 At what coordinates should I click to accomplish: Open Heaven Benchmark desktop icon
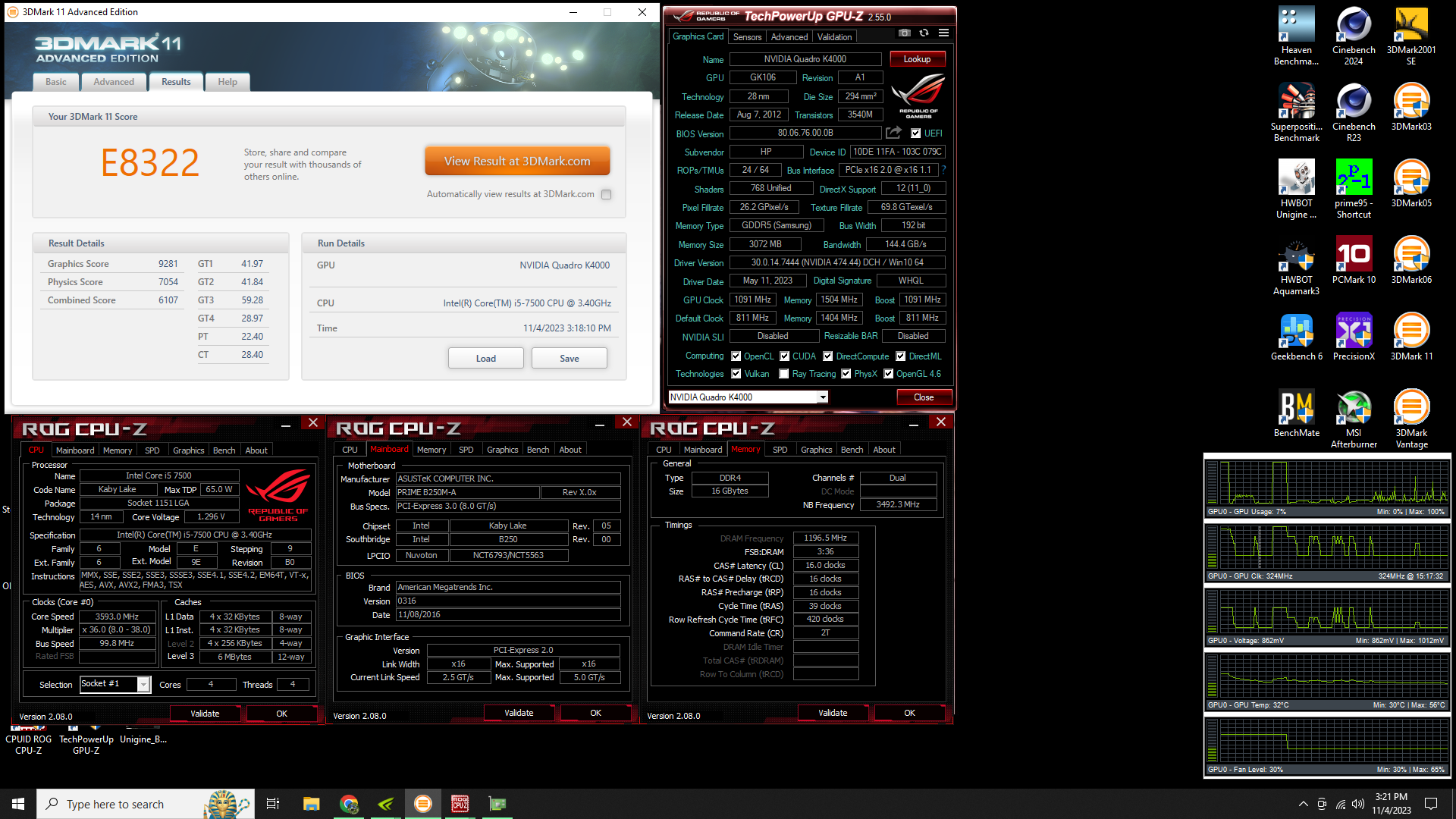tap(1296, 36)
